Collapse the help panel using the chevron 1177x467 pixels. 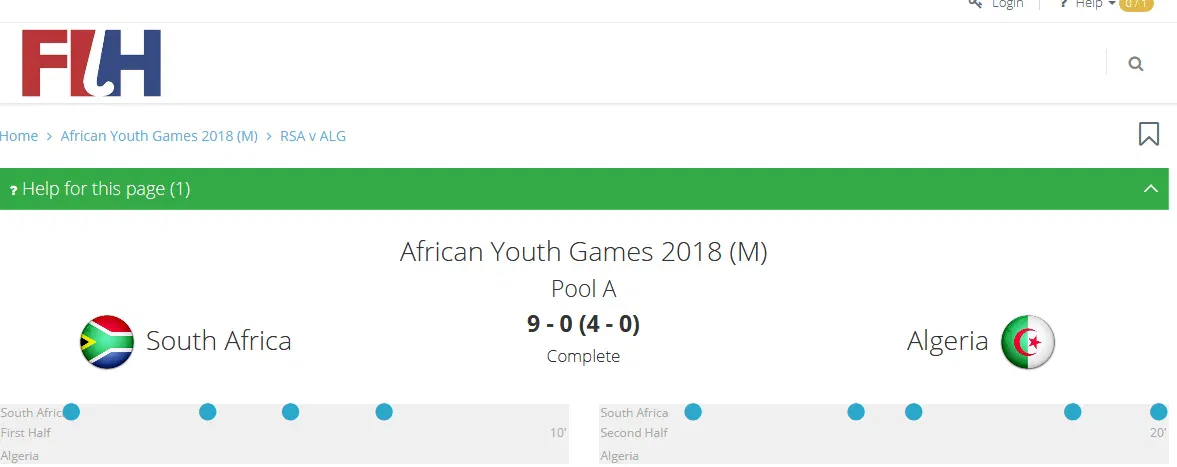tap(1151, 189)
